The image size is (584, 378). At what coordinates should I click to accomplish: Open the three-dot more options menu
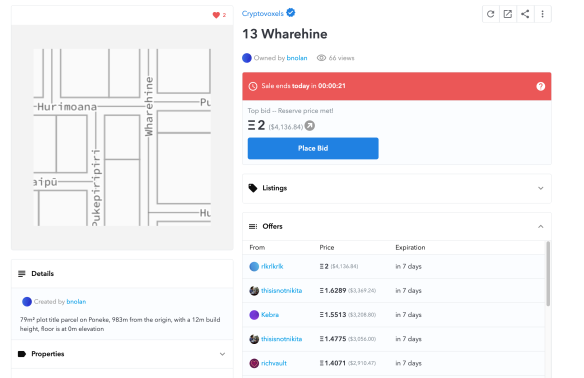(x=542, y=14)
